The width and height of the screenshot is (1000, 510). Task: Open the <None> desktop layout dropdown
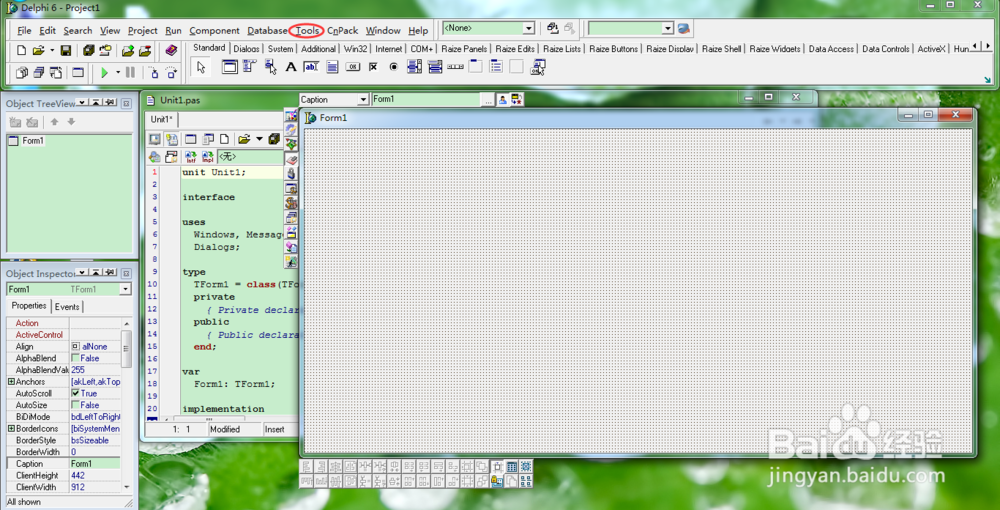(x=528, y=29)
